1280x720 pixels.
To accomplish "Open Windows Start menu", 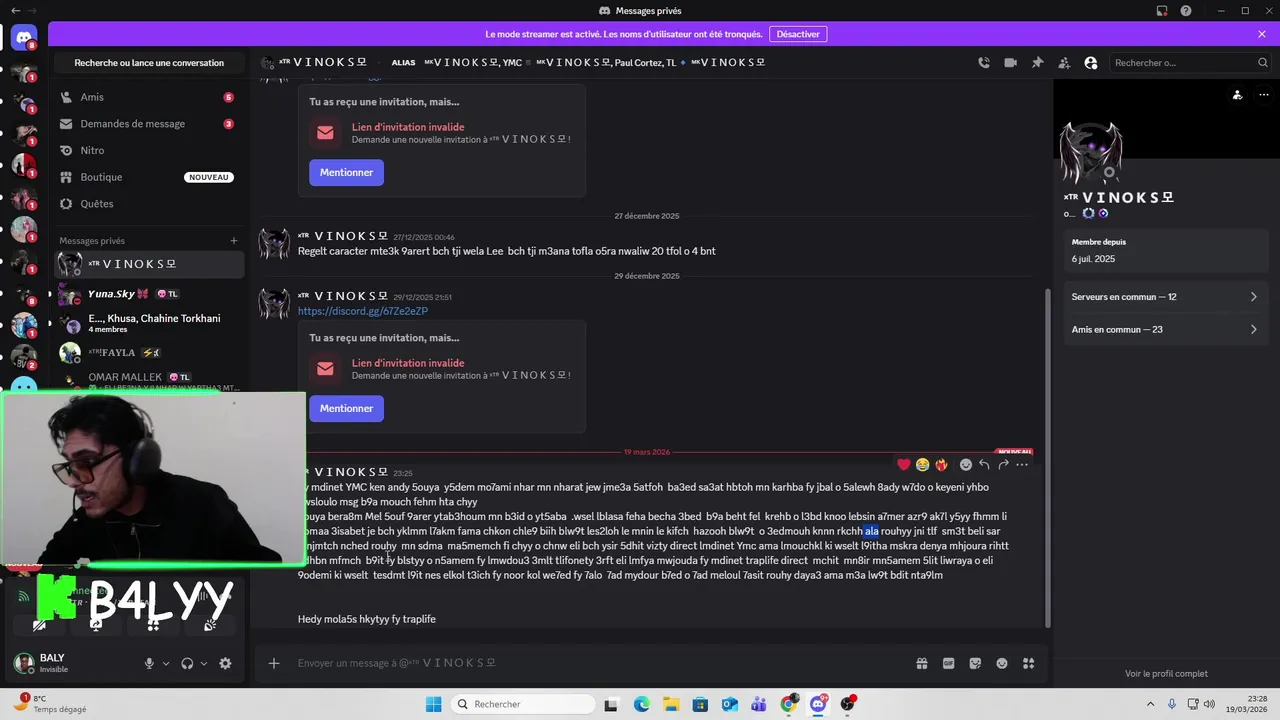I will (433, 704).
